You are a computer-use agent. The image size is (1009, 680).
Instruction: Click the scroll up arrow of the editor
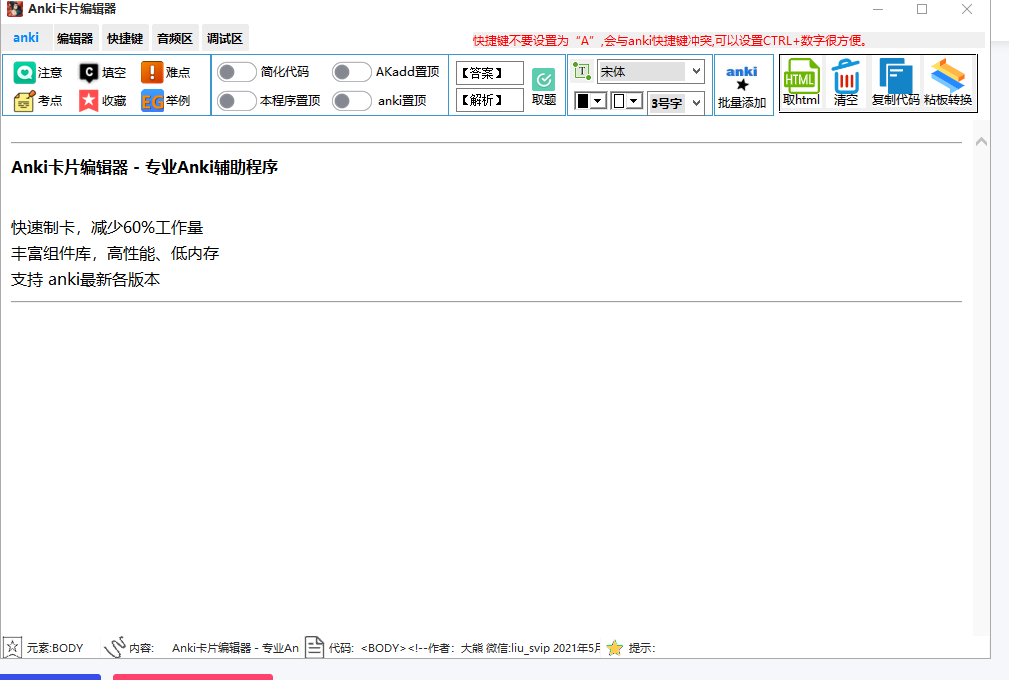click(x=981, y=142)
